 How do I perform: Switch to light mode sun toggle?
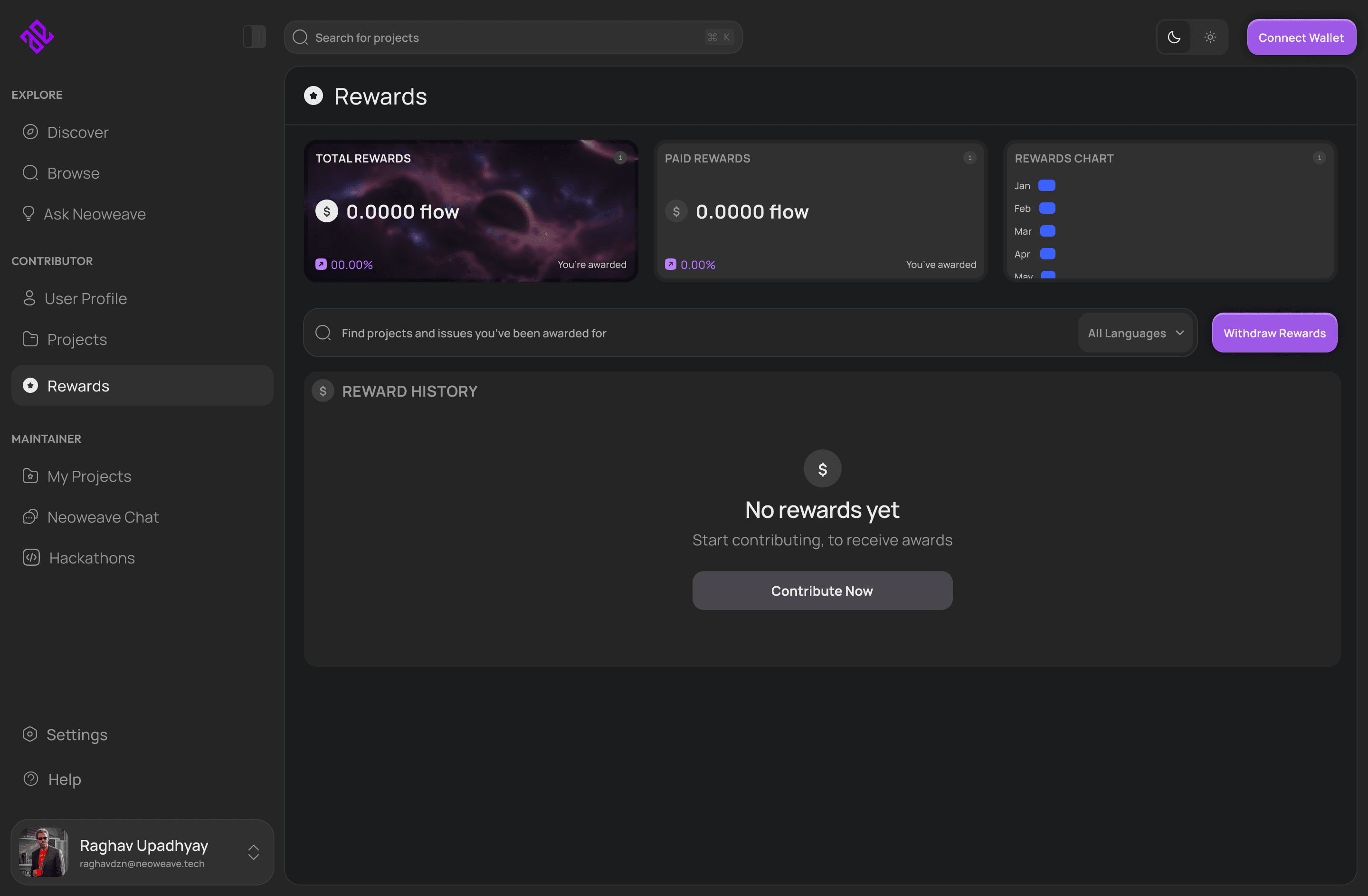(1210, 38)
